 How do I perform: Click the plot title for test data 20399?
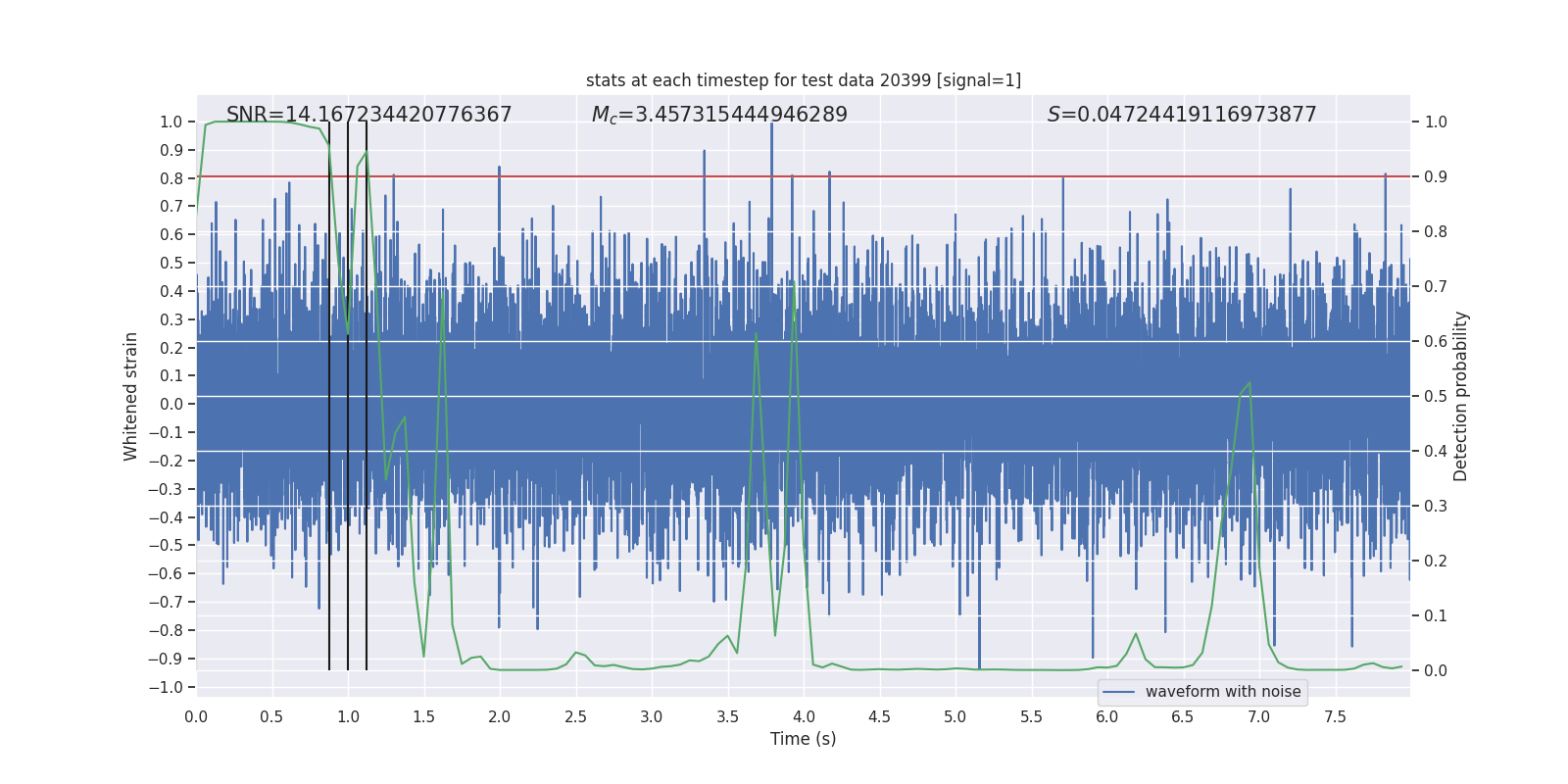tap(803, 80)
